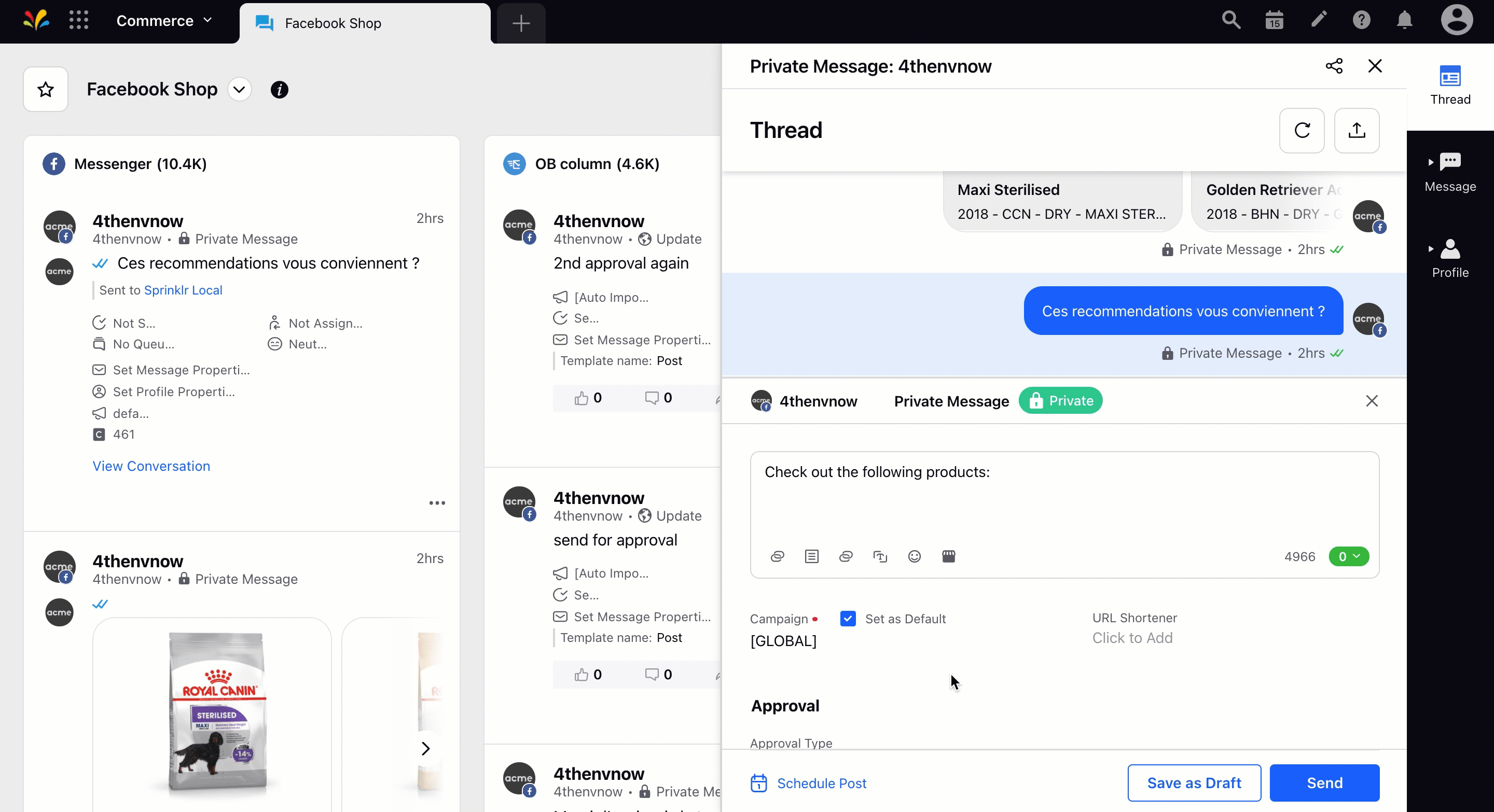Share the Private Message thread

coord(1334,66)
